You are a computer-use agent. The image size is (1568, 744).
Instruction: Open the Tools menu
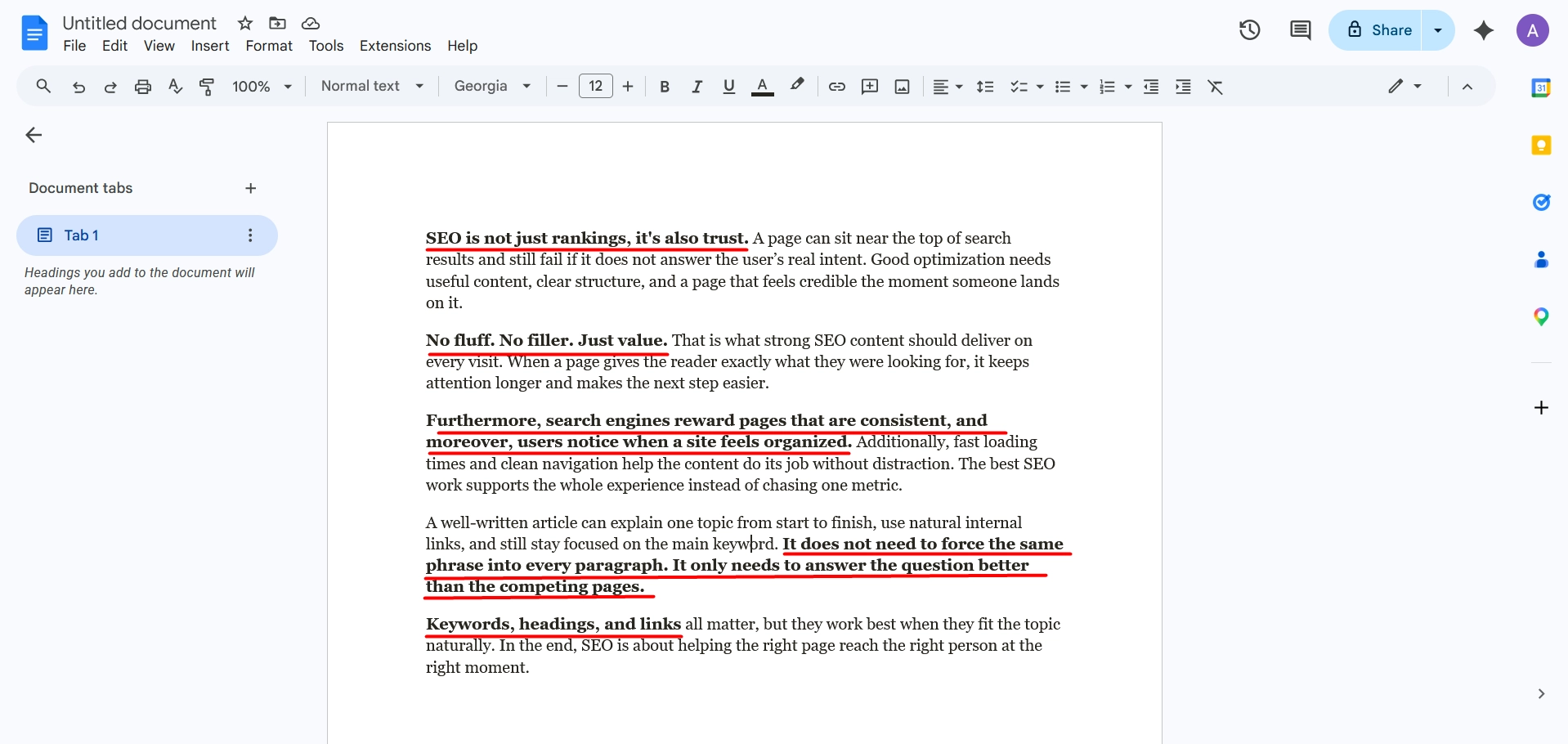click(326, 46)
